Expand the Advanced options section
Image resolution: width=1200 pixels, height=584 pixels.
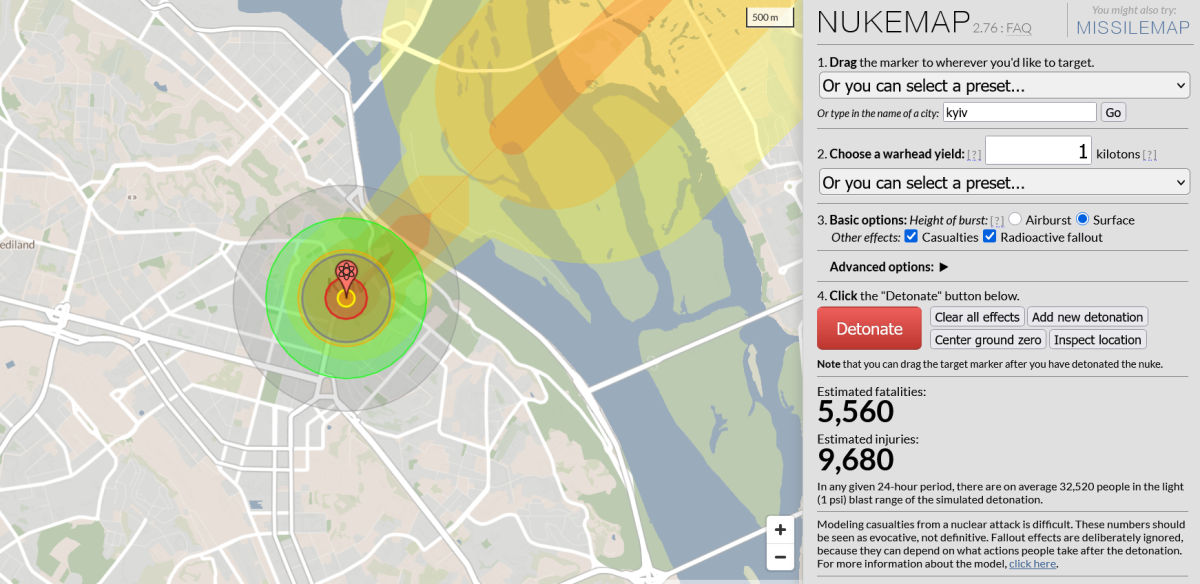point(889,267)
